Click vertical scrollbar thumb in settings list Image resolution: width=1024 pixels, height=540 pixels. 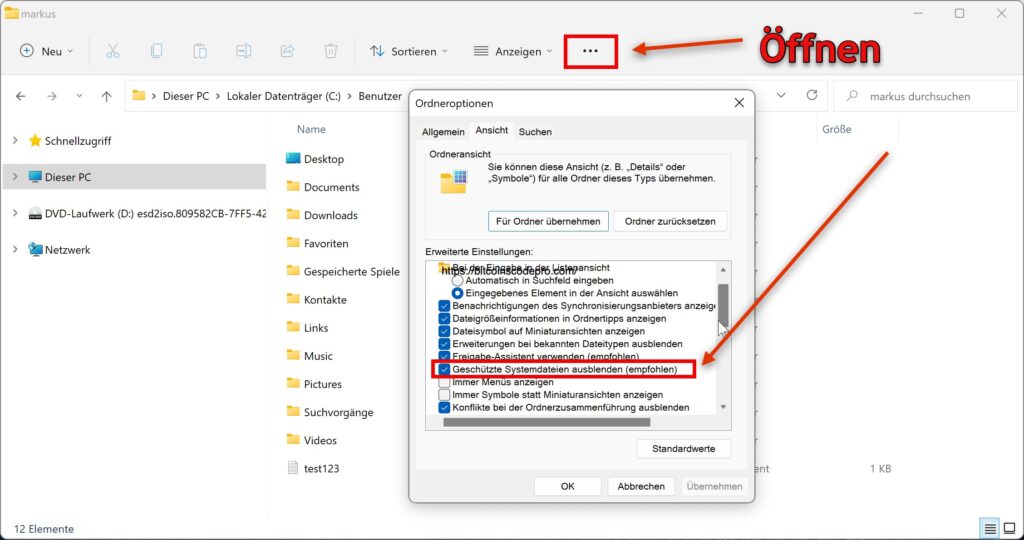click(723, 304)
